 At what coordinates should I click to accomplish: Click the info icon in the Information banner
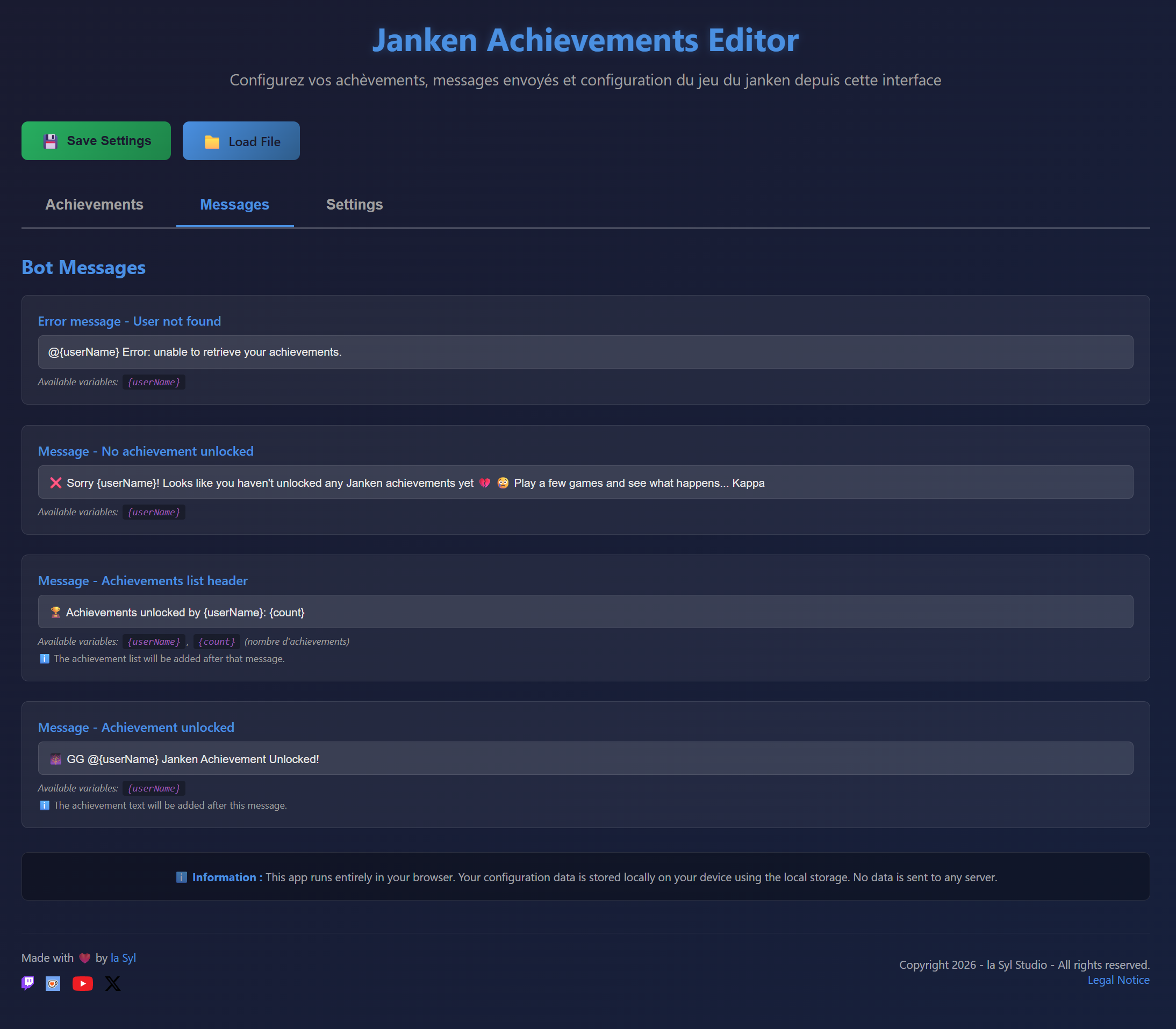182,877
